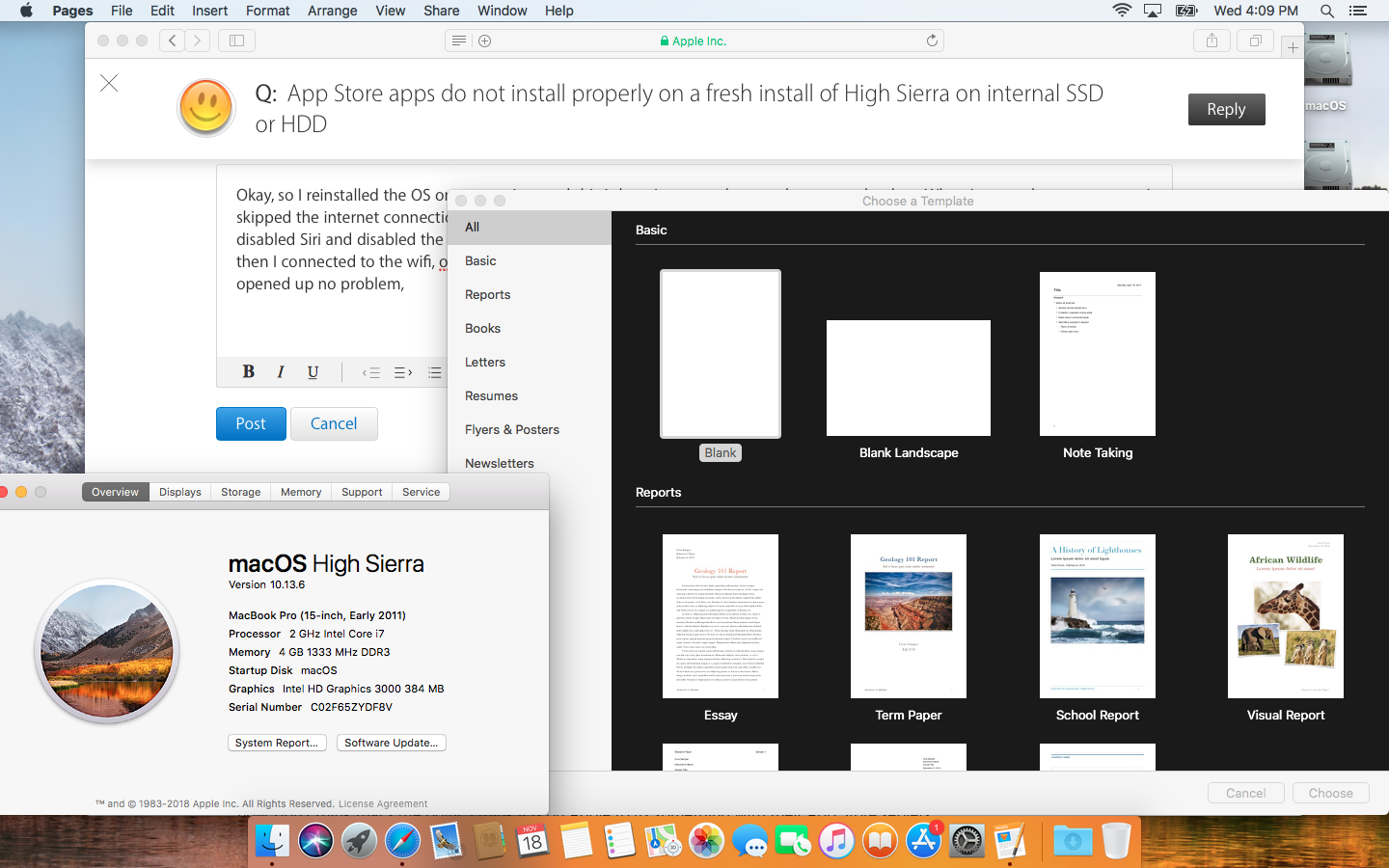Select the Blank Landscape template thumbnail

coord(909,378)
